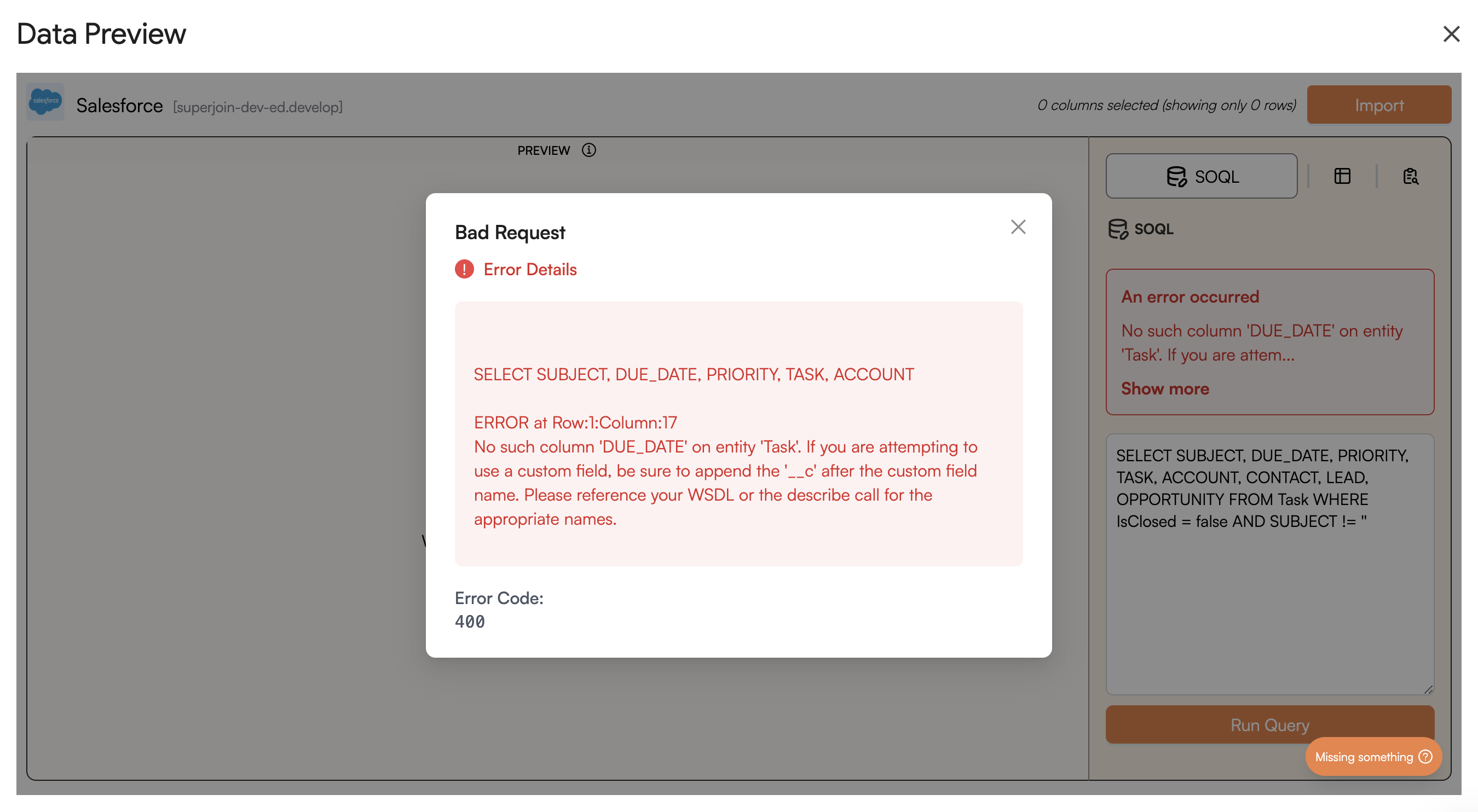Click the superjoin-dev-ed.develop org label
The height and width of the screenshot is (812, 1478).
pos(258,107)
